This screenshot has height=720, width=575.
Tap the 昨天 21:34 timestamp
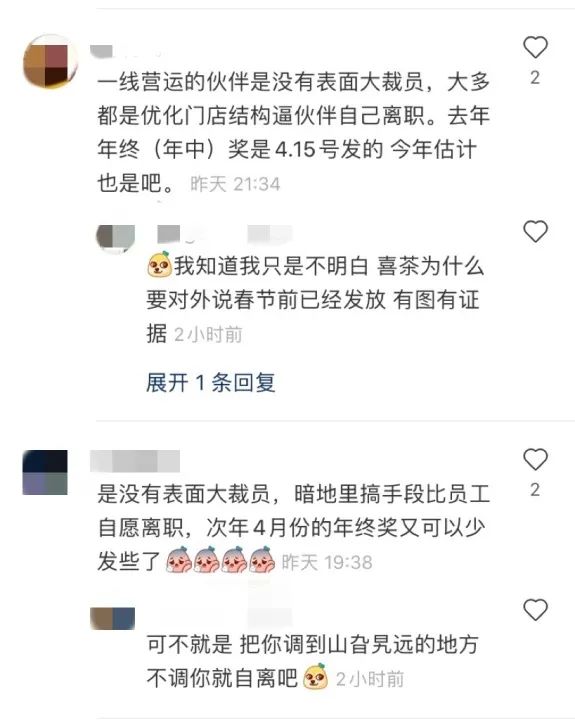tap(235, 185)
